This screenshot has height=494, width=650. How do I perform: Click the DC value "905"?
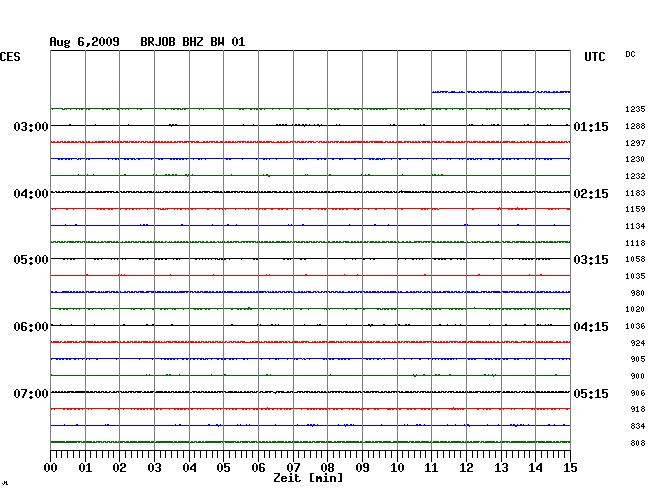pos(638,359)
